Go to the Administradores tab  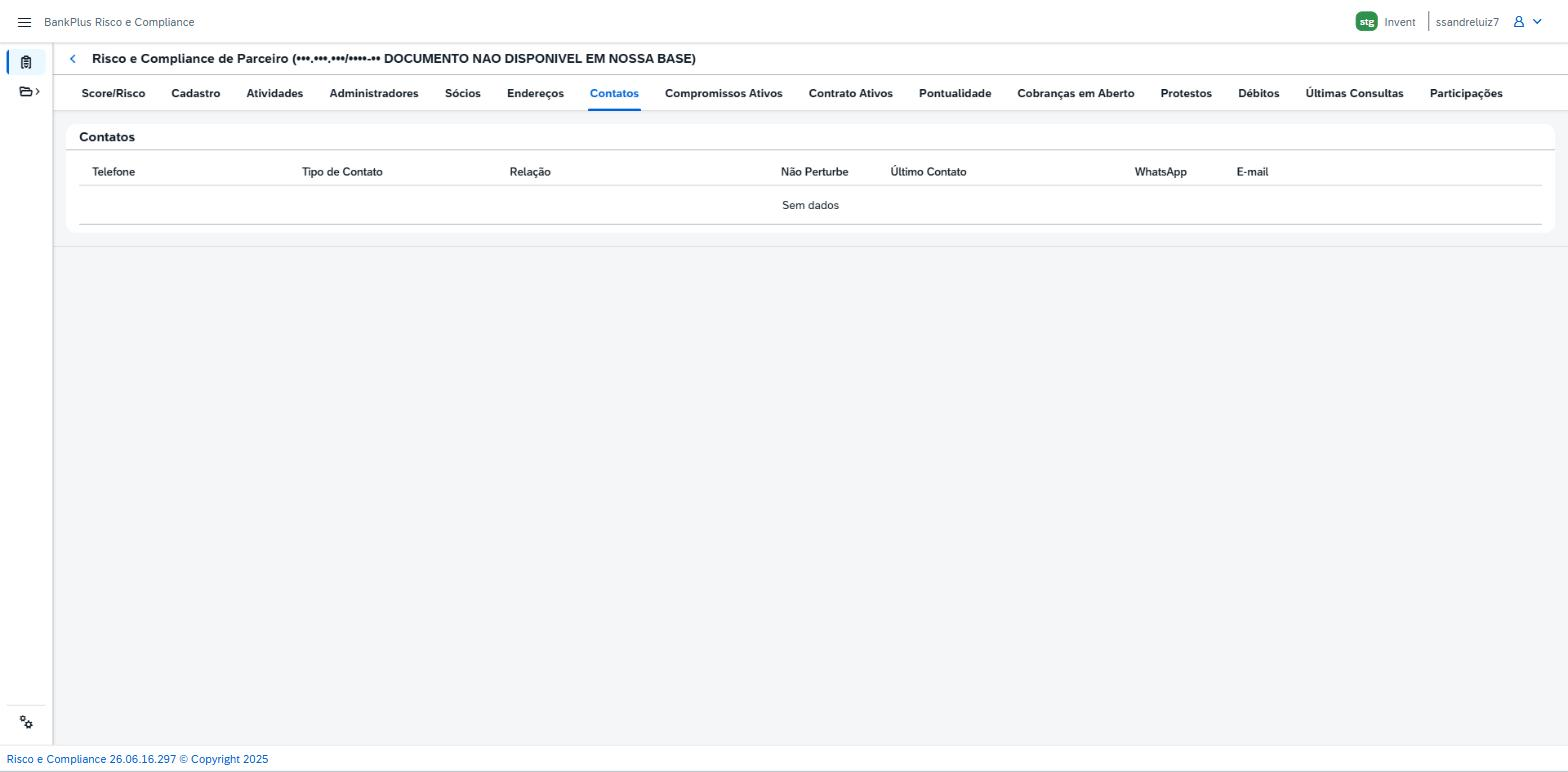pyautogui.click(x=374, y=93)
